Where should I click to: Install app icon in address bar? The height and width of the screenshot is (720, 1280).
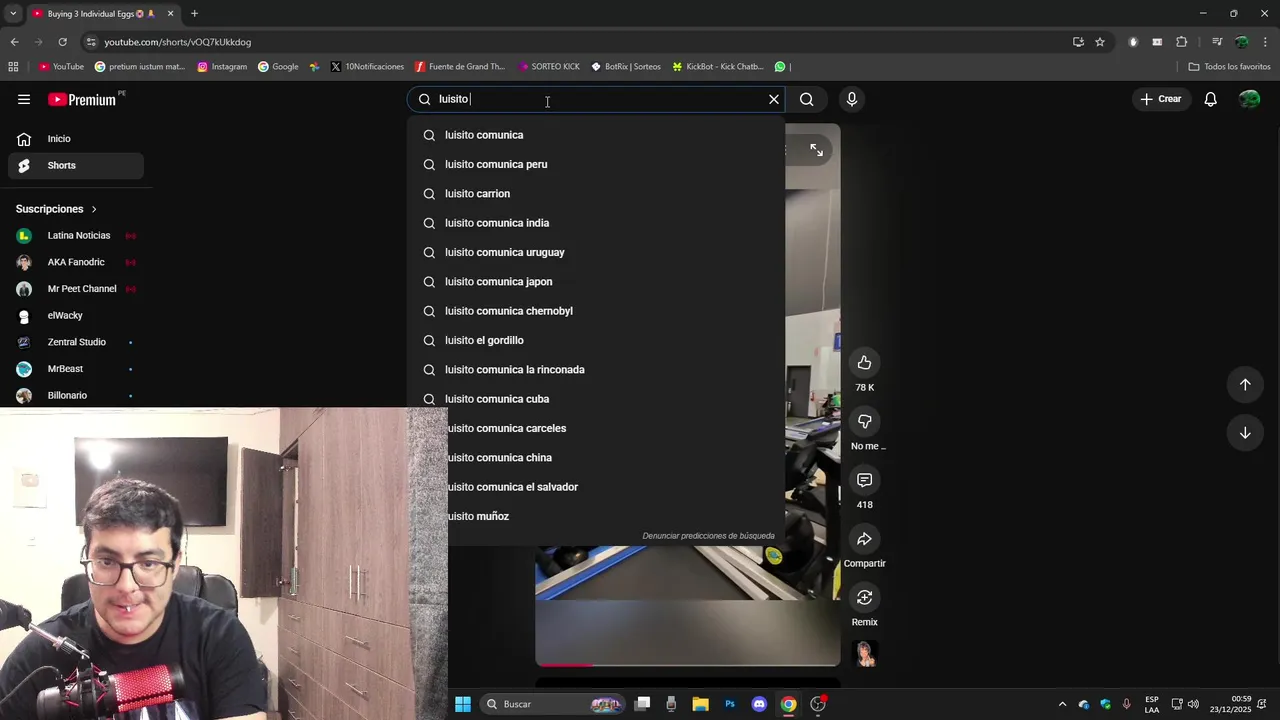(1078, 42)
